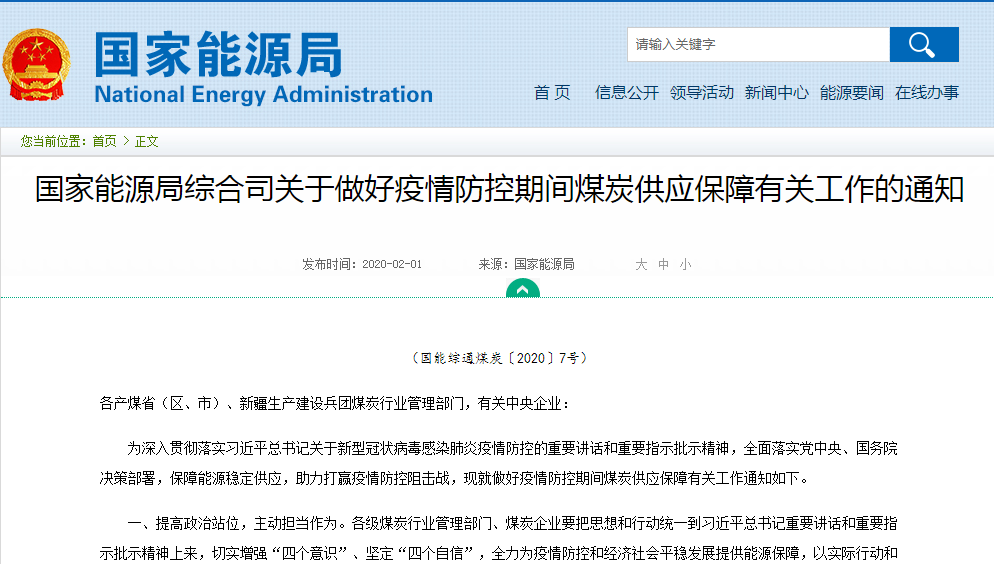Navigate to 能源要闻
The width and height of the screenshot is (994, 564).
pos(852,93)
